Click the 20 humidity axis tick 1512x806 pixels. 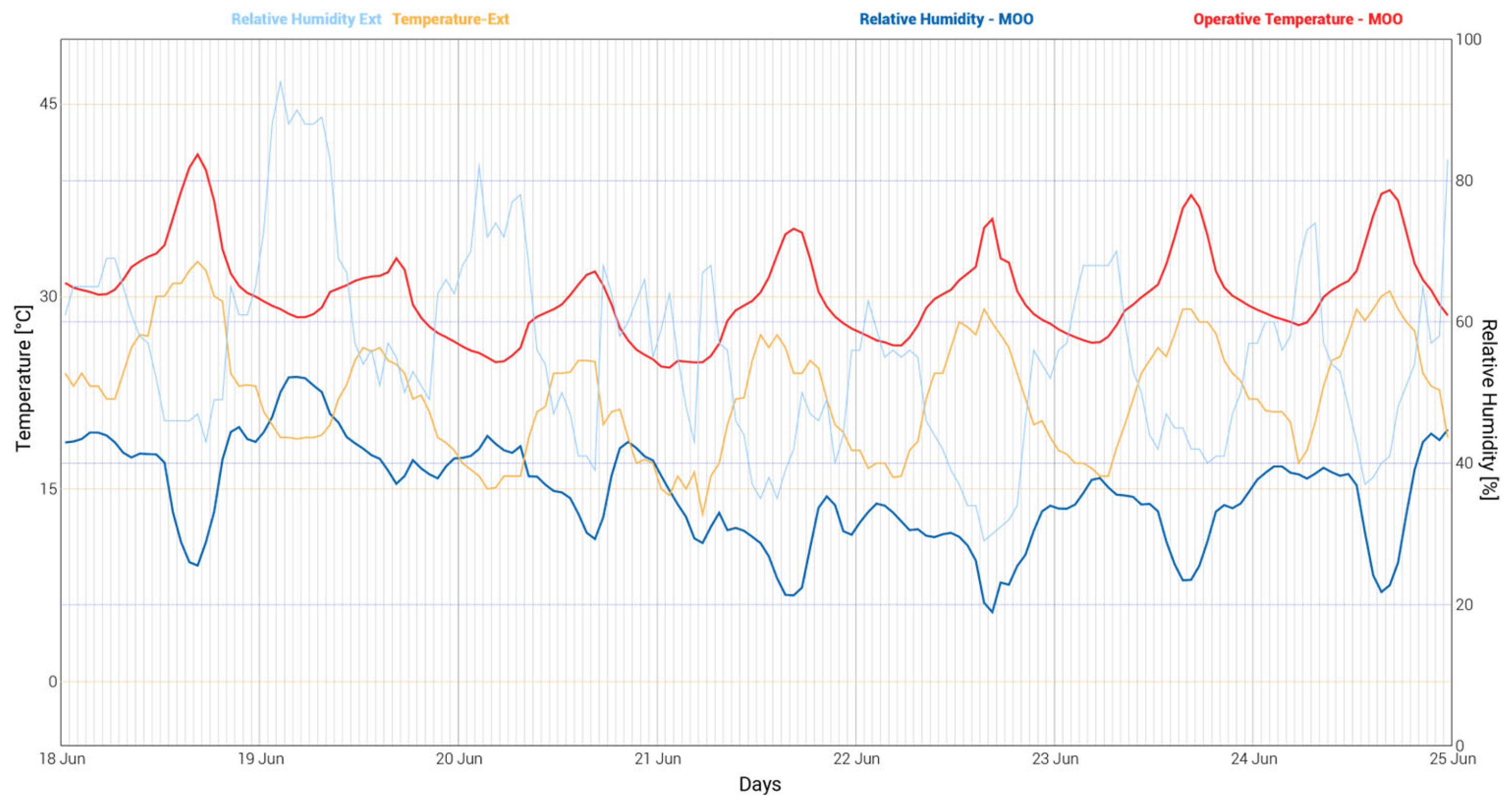(1465, 605)
